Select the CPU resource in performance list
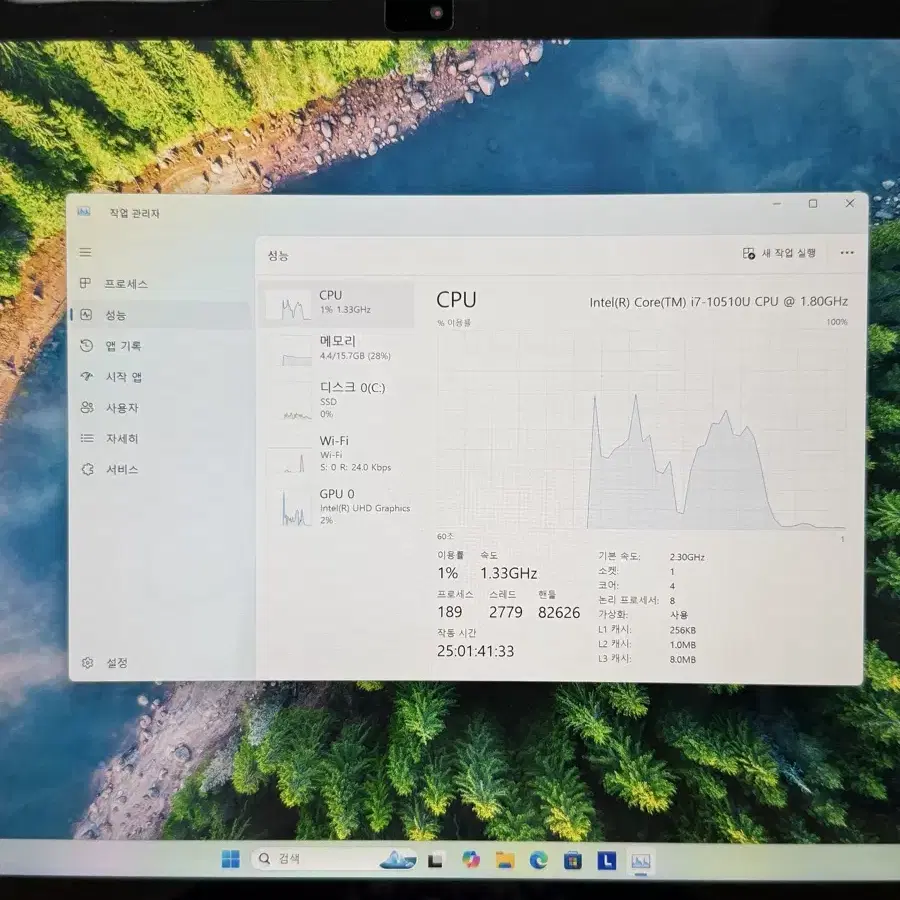900x900 pixels. (x=337, y=304)
